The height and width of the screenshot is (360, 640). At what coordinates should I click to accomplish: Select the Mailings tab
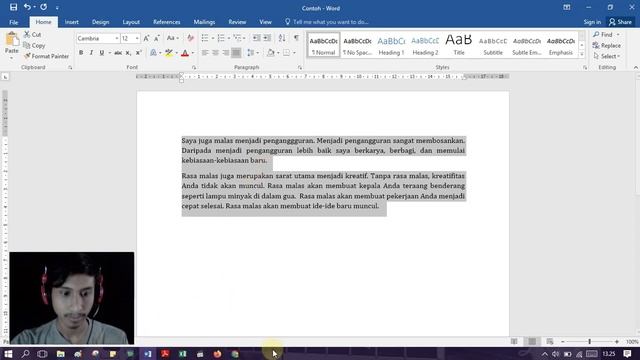pos(204,22)
